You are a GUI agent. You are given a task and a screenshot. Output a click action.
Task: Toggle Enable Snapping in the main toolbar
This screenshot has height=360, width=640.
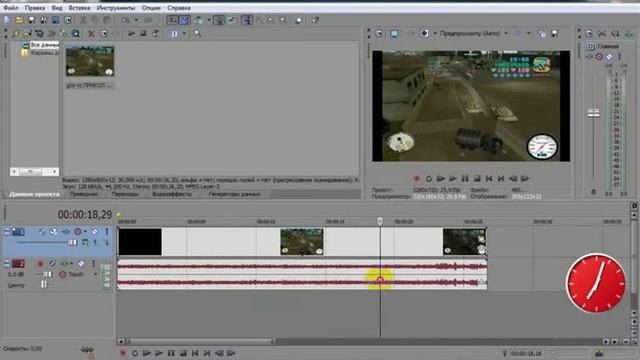173,20
